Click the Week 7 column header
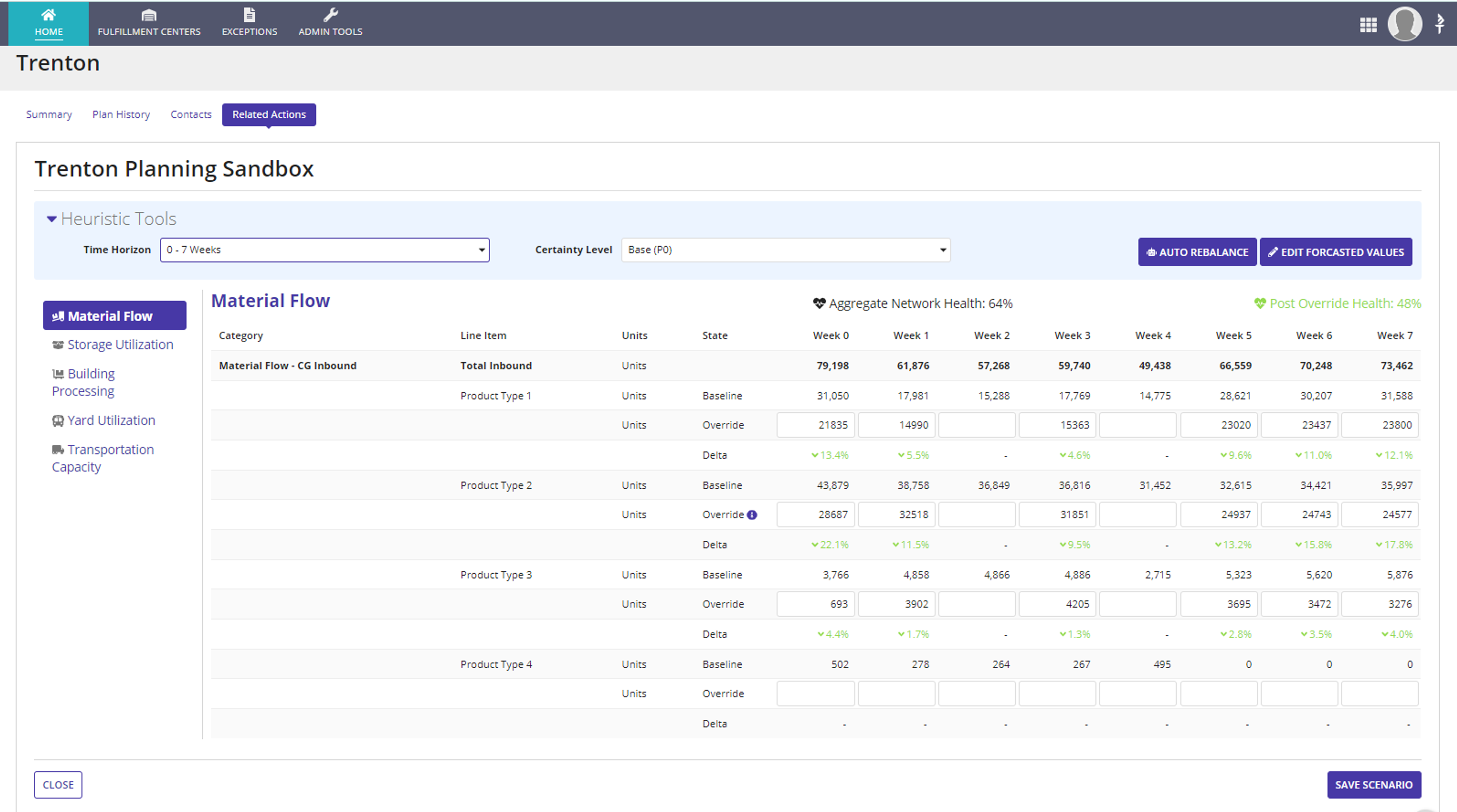 click(1394, 335)
